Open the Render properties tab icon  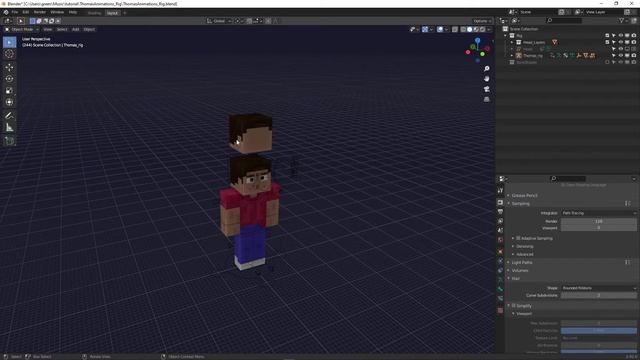pos(500,202)
